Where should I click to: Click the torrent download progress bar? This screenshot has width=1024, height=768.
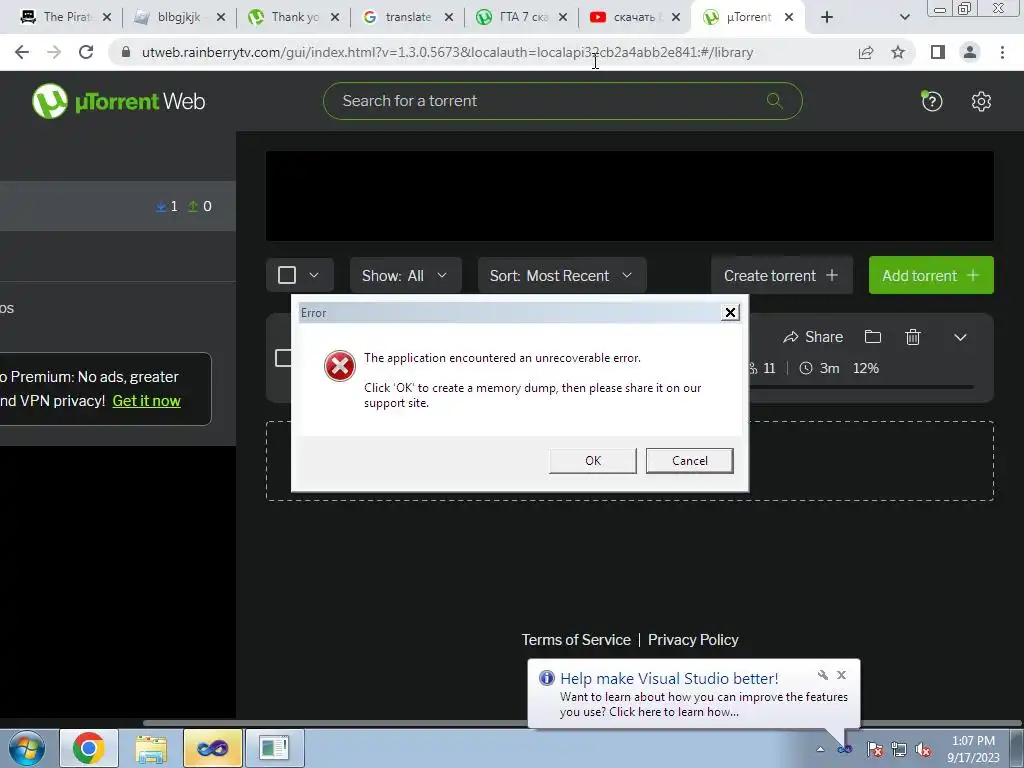click(x=861, y=387)
